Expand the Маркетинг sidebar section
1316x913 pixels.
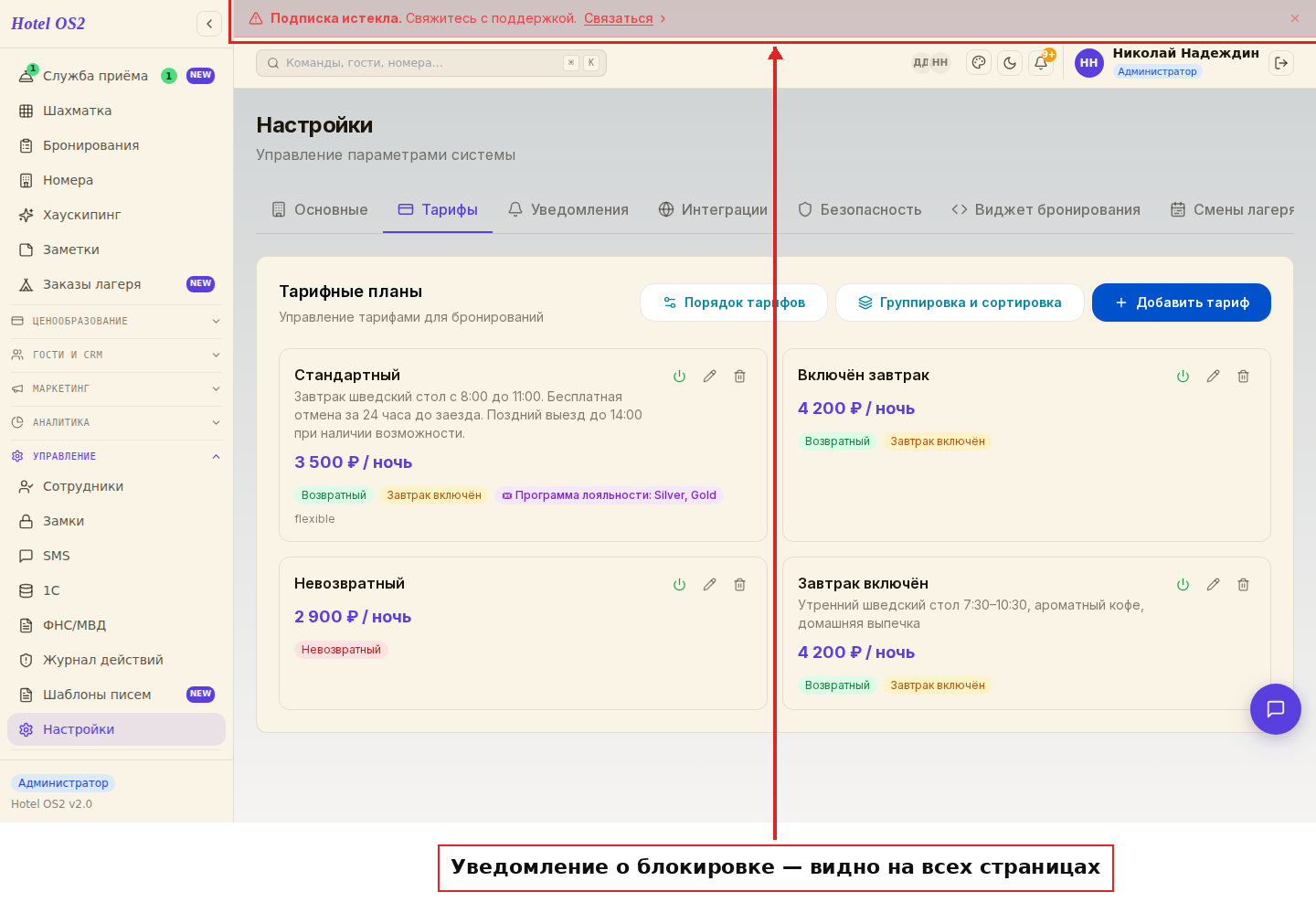[x=116, y=388]
